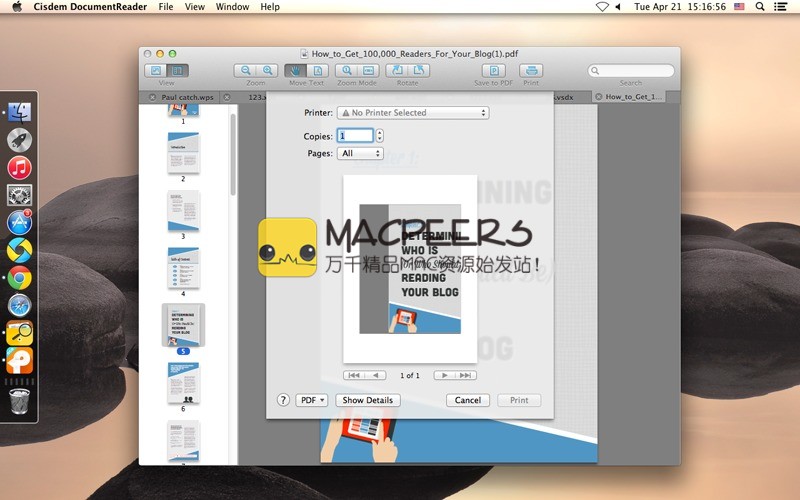Switch to the Paul catch.wps tab
Image resolution: width=800 pixels, height=500 pixels.
click(187, 97)
